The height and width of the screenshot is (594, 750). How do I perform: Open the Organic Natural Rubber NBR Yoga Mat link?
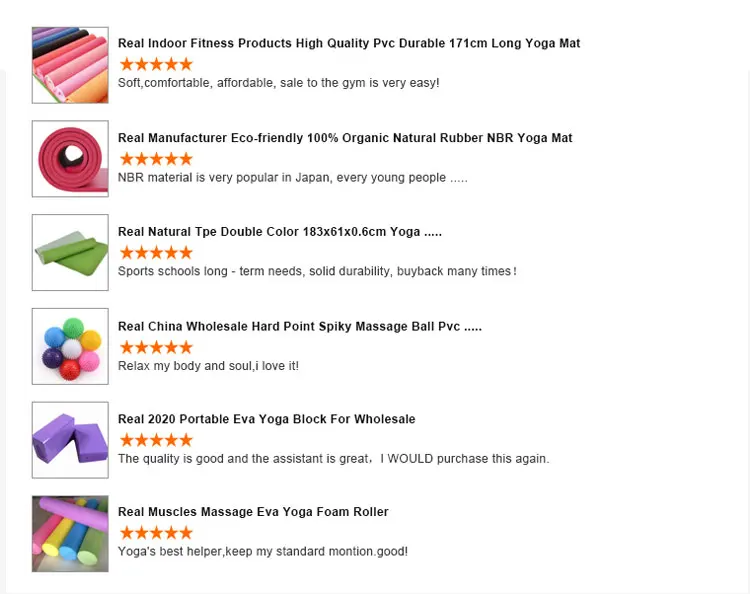coord(345,138)
